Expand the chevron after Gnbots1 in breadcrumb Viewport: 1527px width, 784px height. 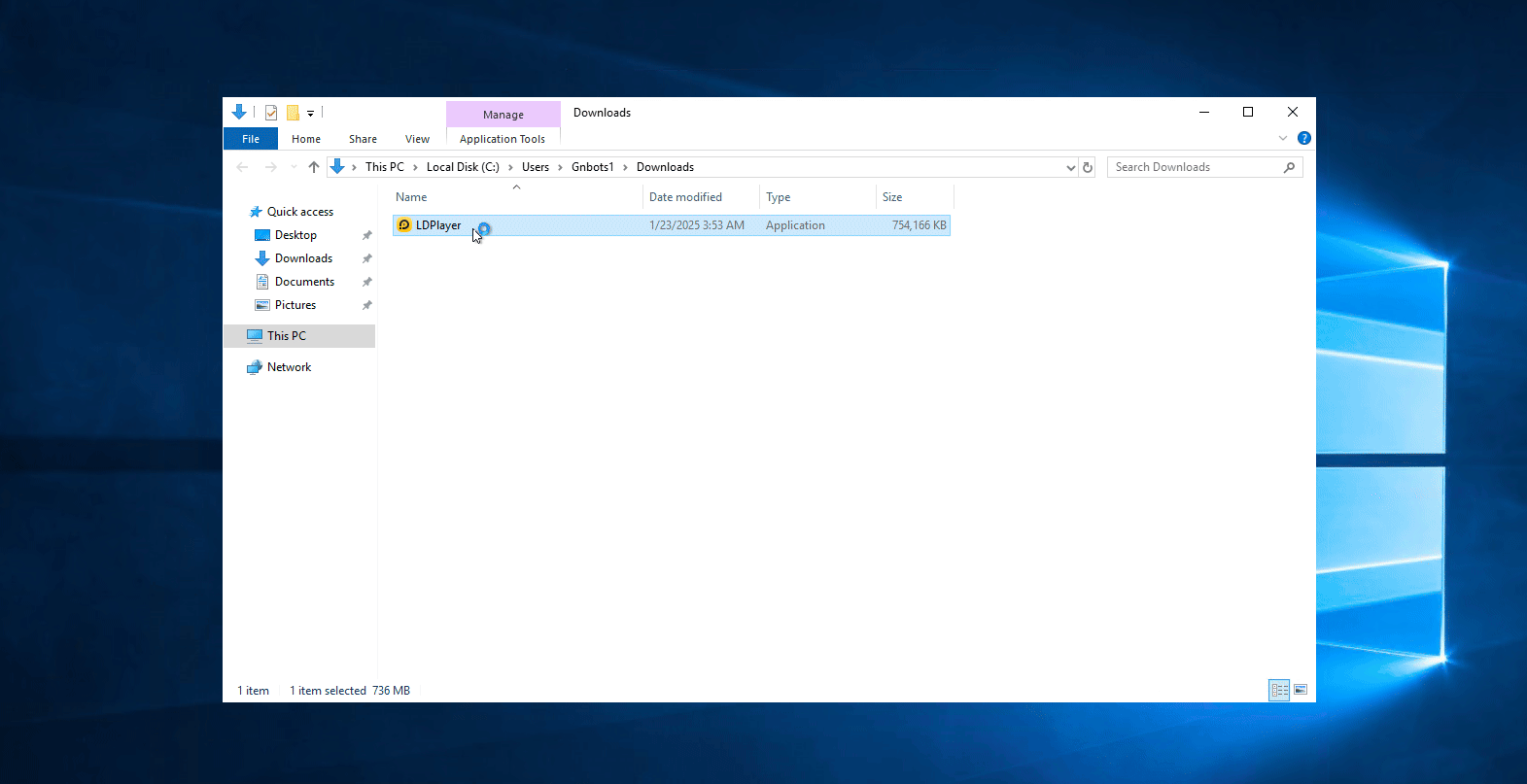click(625, 167)
